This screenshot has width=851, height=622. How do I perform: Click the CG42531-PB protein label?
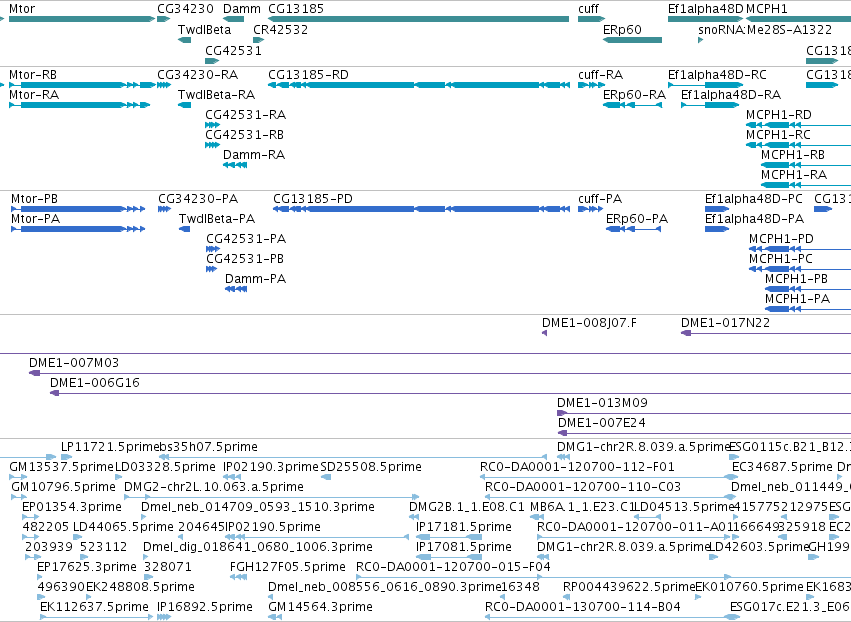245,259
